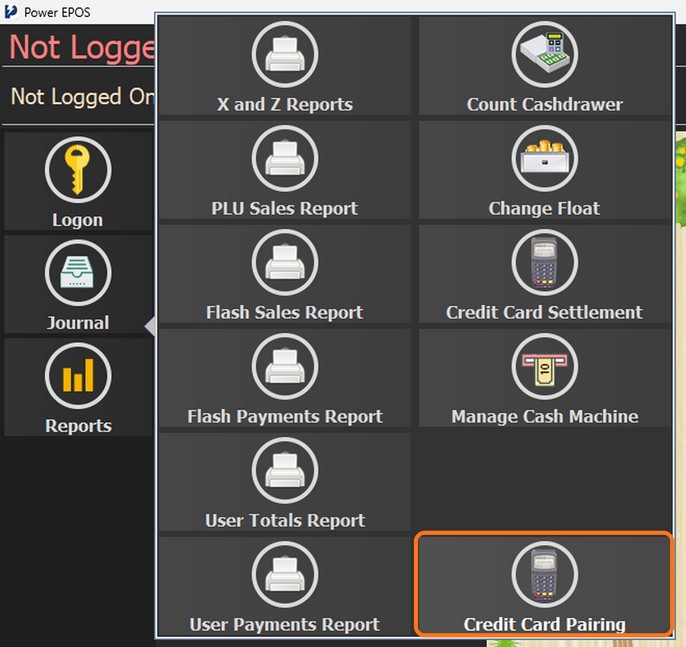Click the Power EPOS app logo
Image resolution: width=686 pixels, height=647 pixels.
pyautogui.click(x=11, y=12)
